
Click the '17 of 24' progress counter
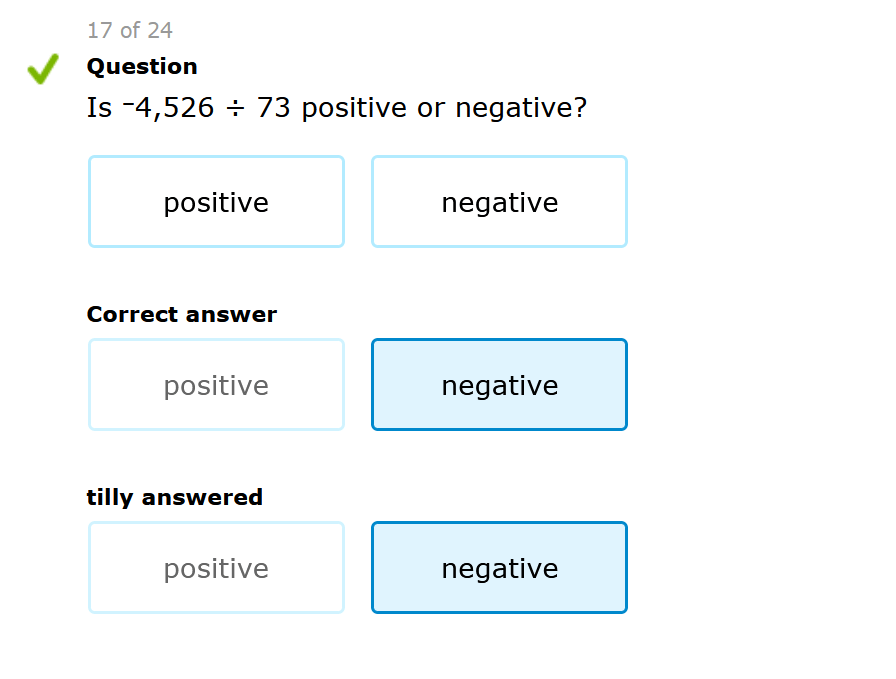[130, 31]
